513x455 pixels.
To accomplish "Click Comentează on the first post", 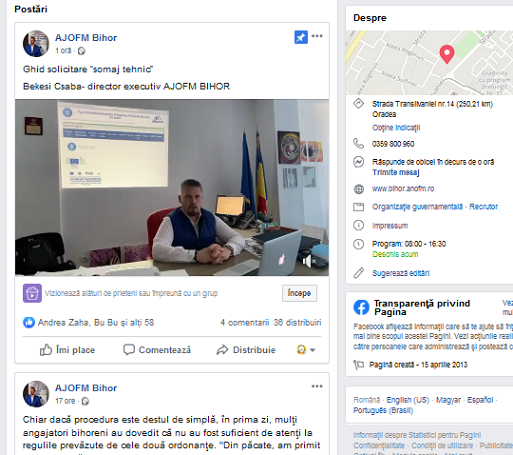I will coord(157,350).
